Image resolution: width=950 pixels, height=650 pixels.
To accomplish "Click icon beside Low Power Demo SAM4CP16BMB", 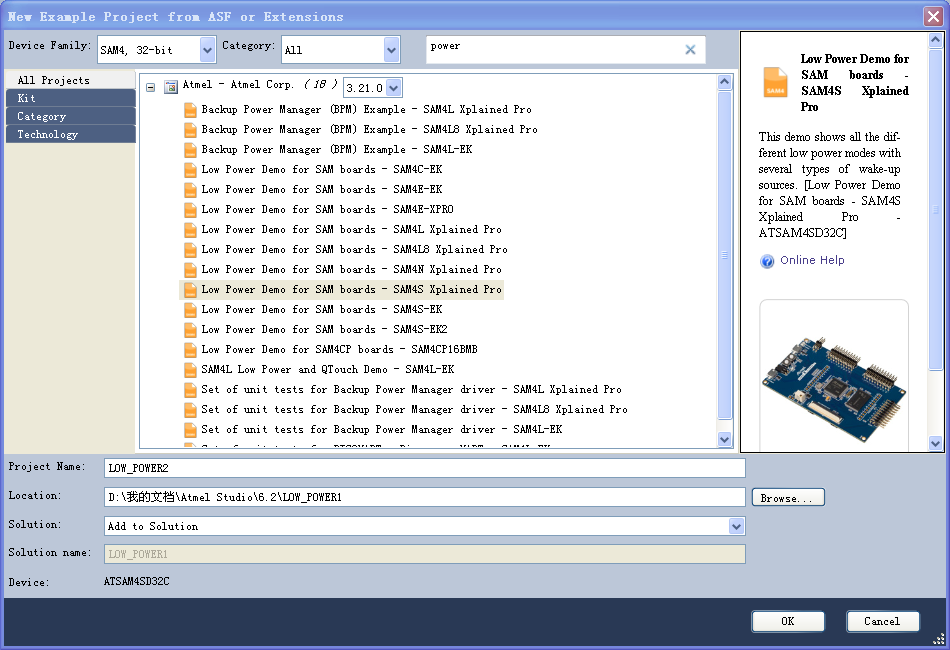I will [x=190, y=350].
